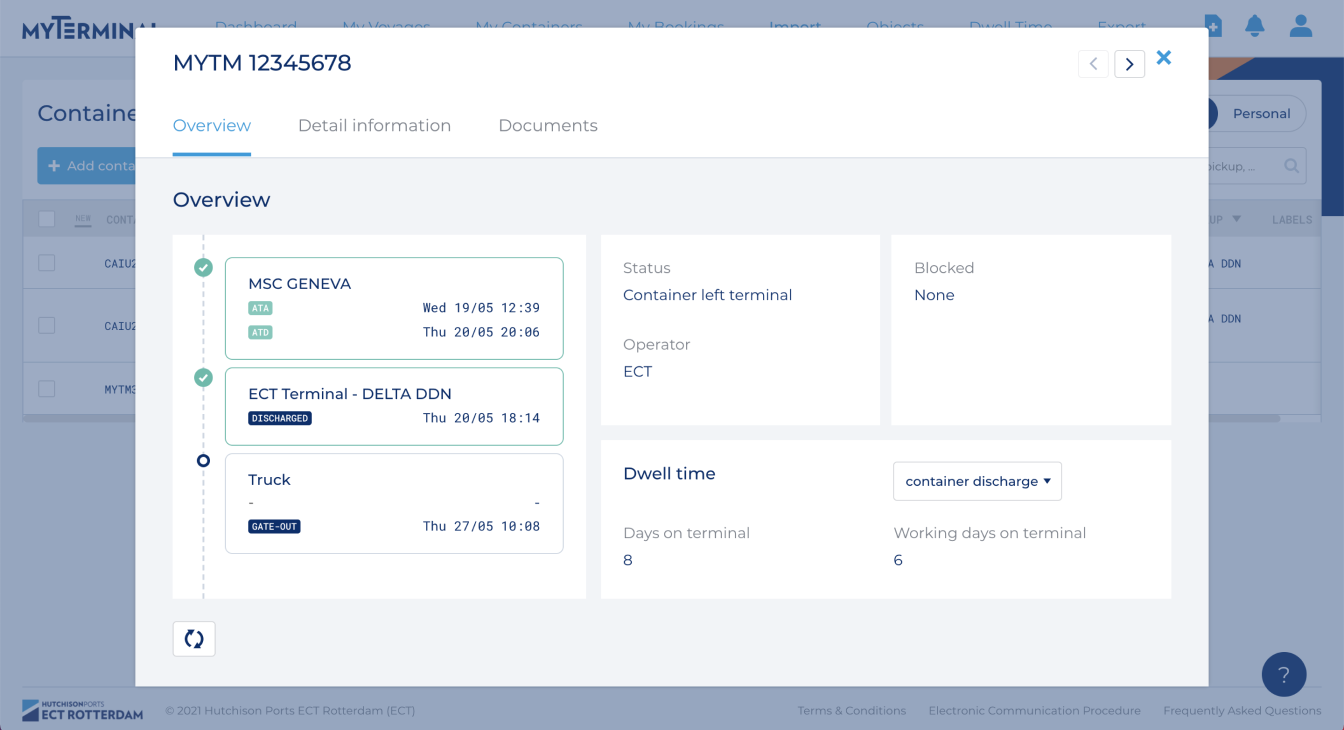This screenshot has height=730, width=1344.
Task: Close the container details dialog
Action: 1164,58
